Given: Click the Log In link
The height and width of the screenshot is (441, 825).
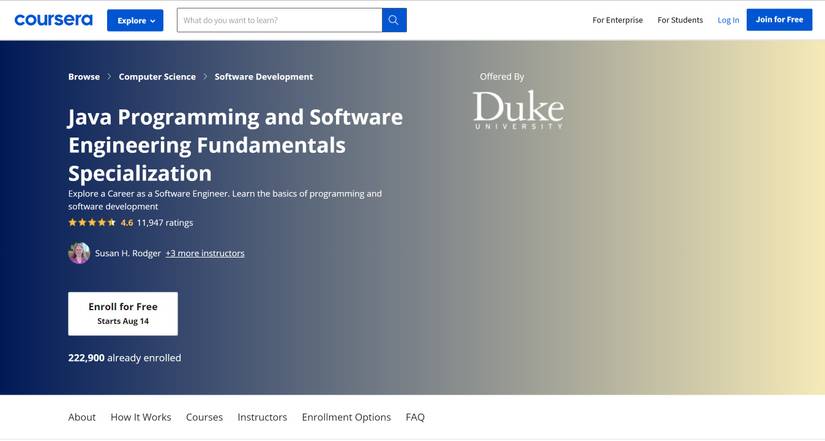Looking at the screenshot, I should [x=728, y=20].
